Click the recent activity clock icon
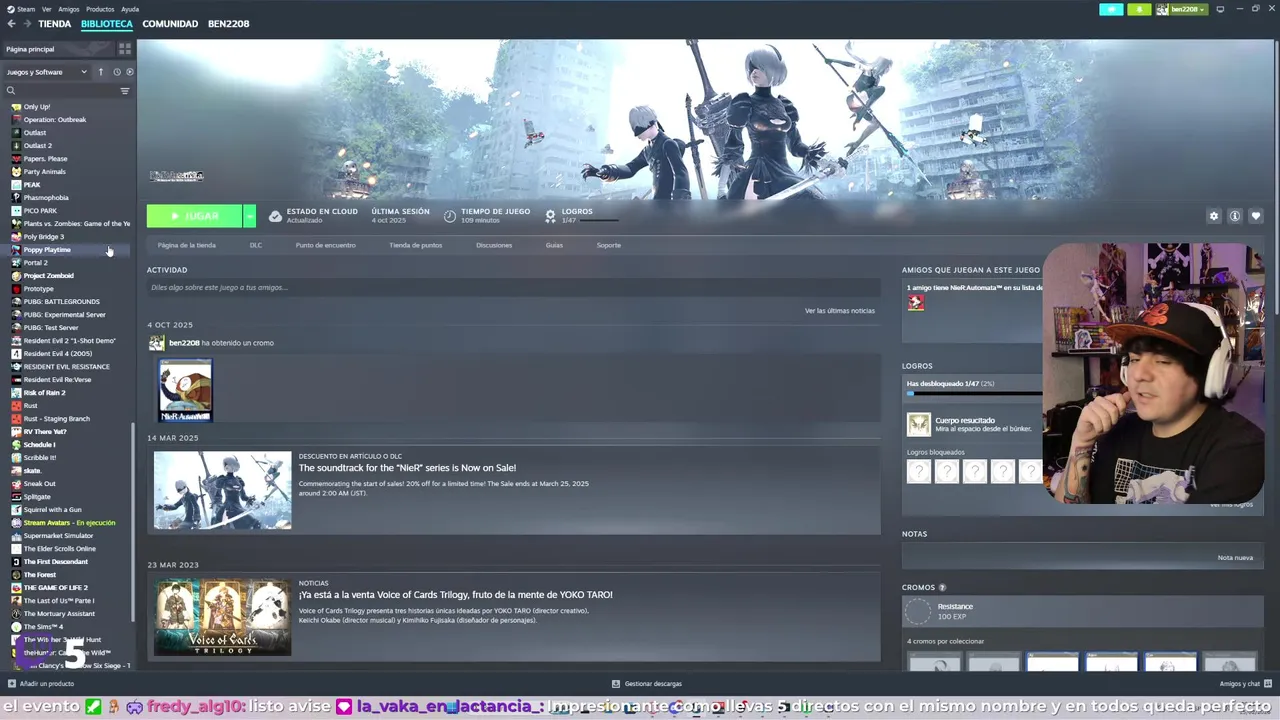This screenshot has height=720, width=1280. click(116, 72)
